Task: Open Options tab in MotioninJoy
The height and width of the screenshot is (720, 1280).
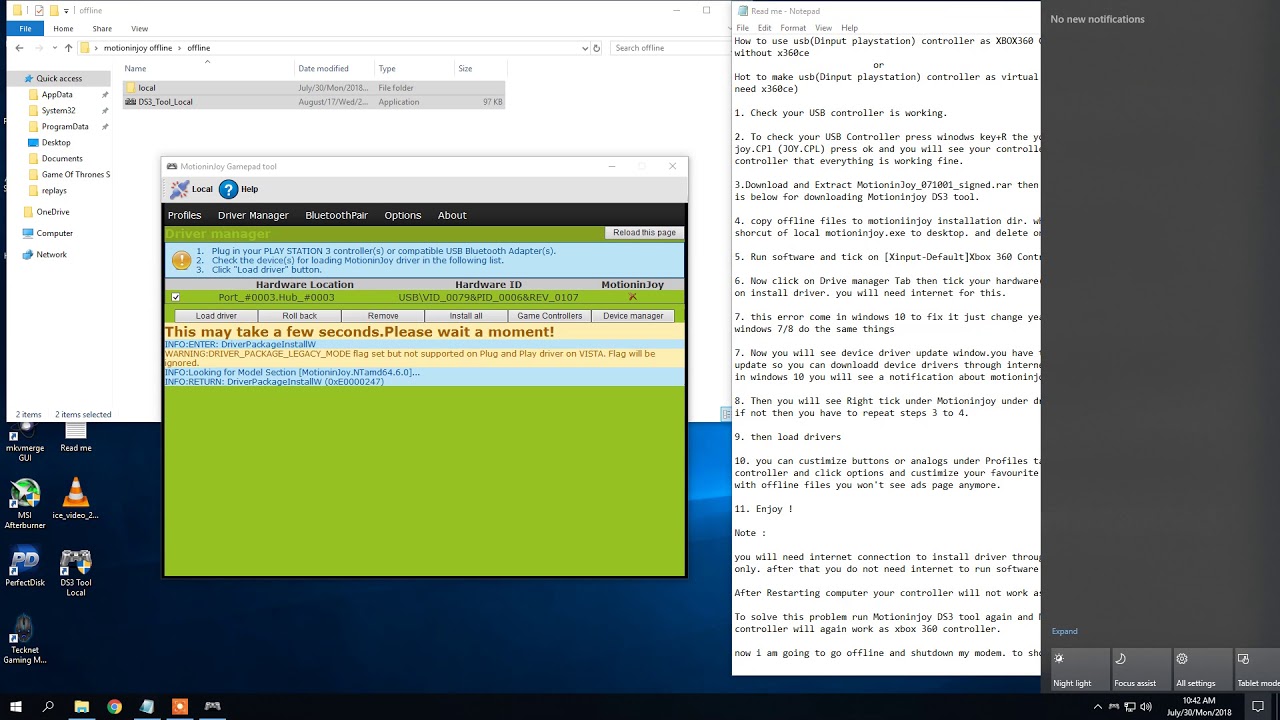Action: pos(403,215)
